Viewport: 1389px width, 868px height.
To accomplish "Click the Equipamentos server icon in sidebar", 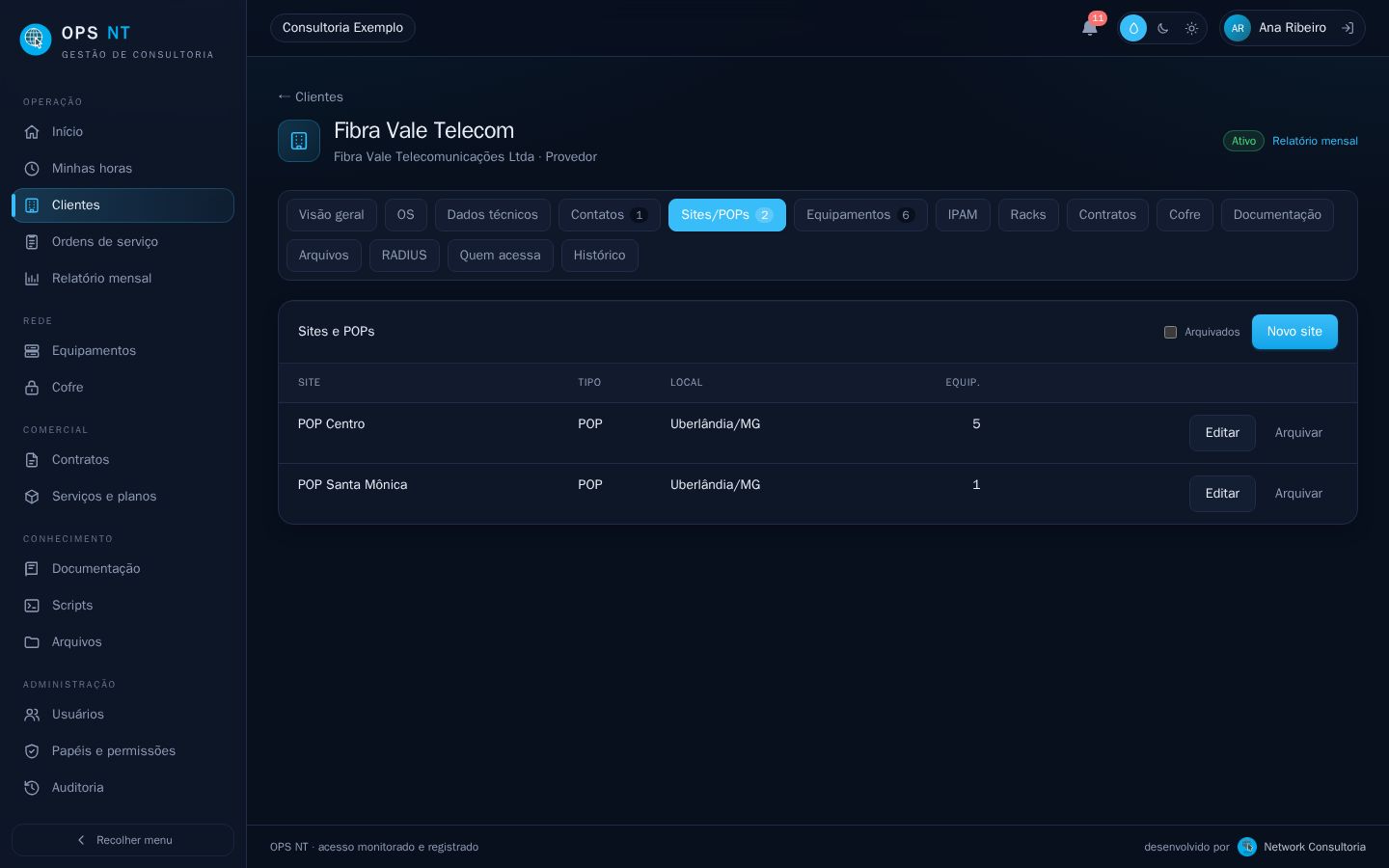I will 32,351.
